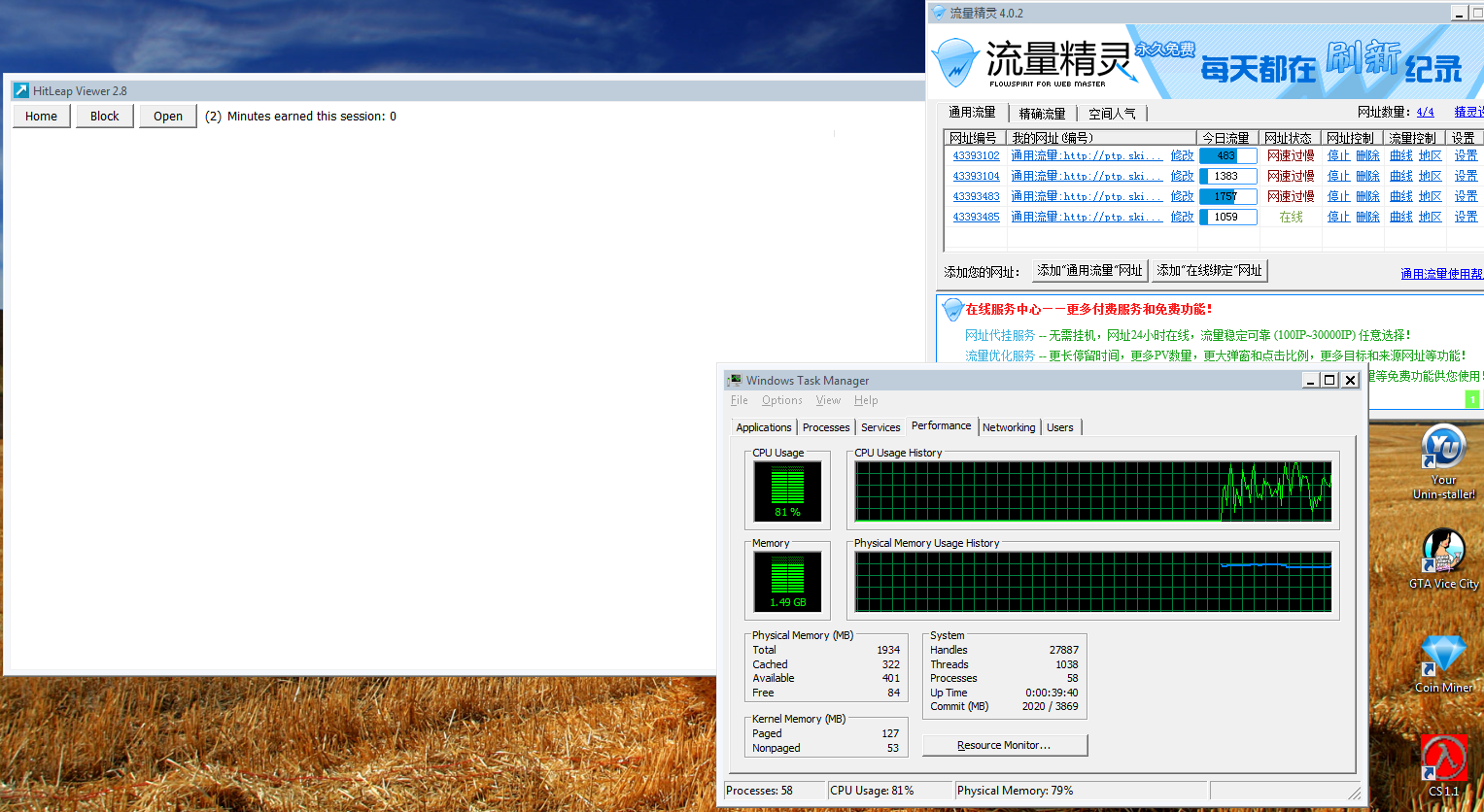Switch to the Users tab
1484x812 pixels.
coord(1060,427)
